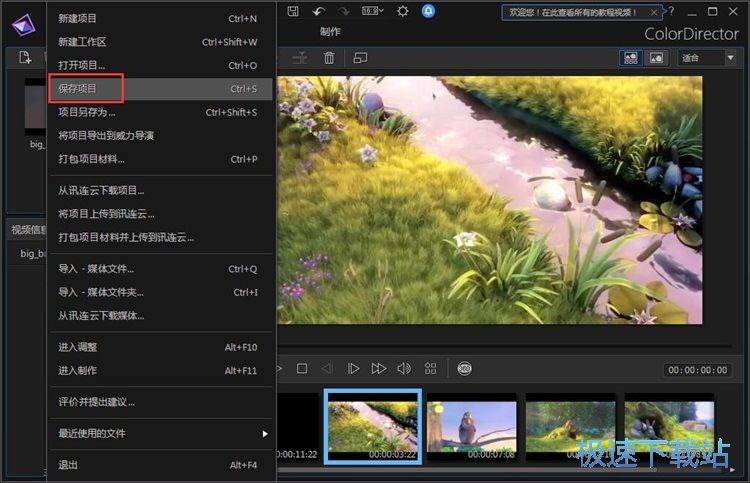
Task: Click the import media file icon
Action: [x=25, y=58]
